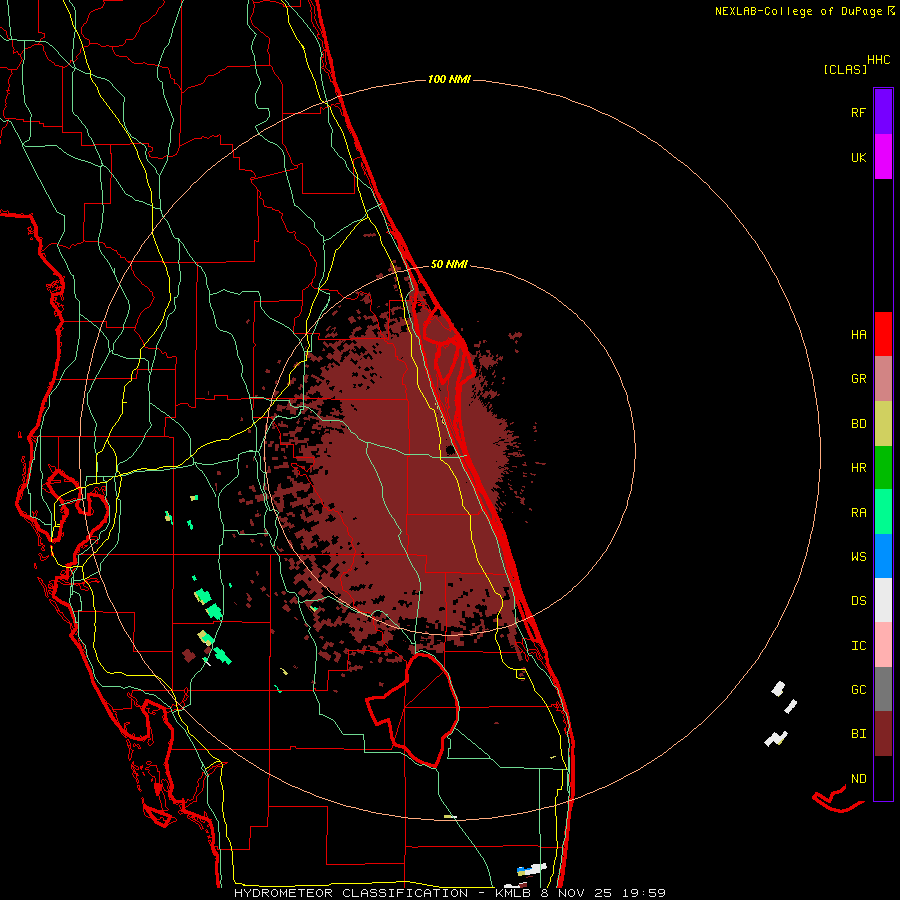The width and height of the screenshot is (900, 900).
Task: Click the KMLB station identifier
Action: coord(513,893)
